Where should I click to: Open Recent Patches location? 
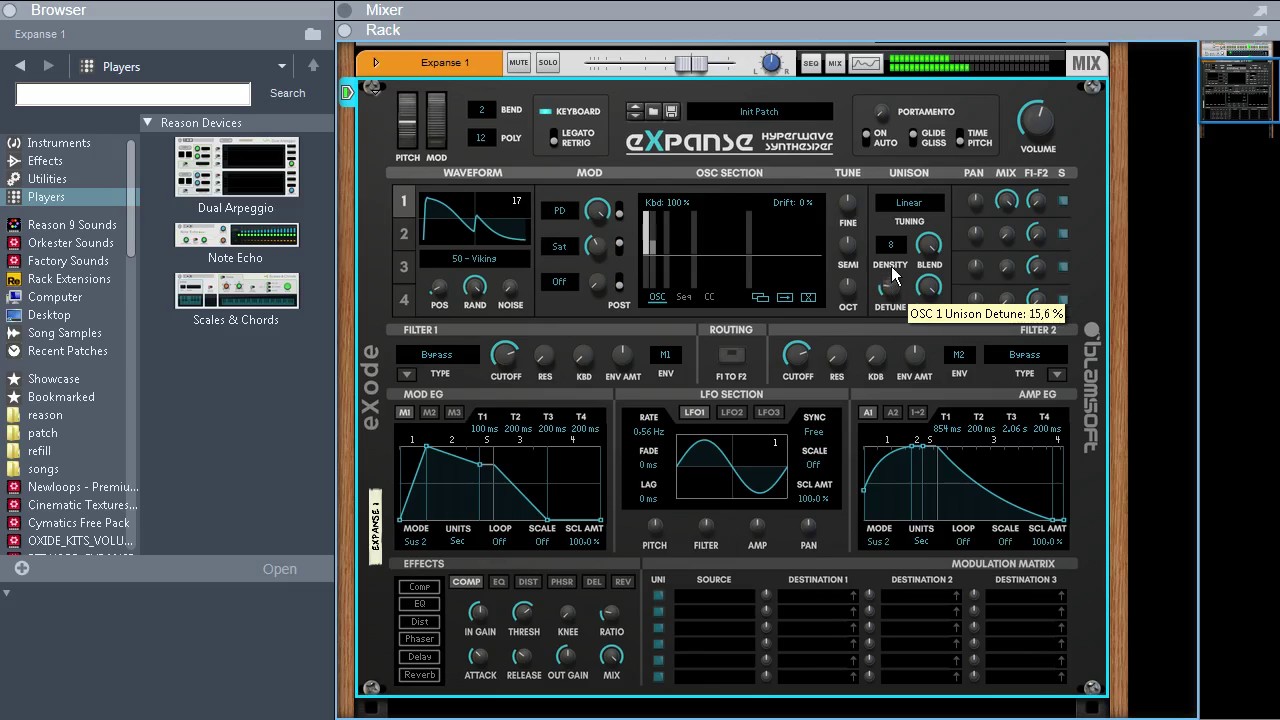tap(67, 351)
